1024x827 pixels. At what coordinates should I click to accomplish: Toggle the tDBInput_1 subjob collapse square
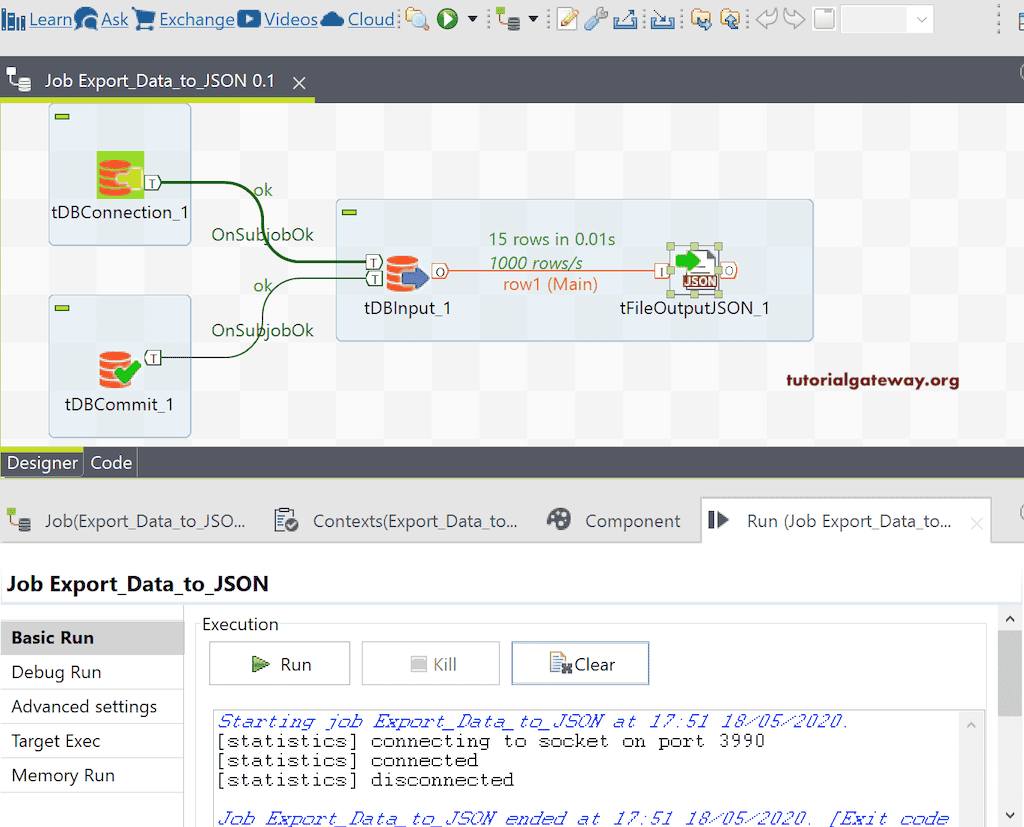(347, 212)
